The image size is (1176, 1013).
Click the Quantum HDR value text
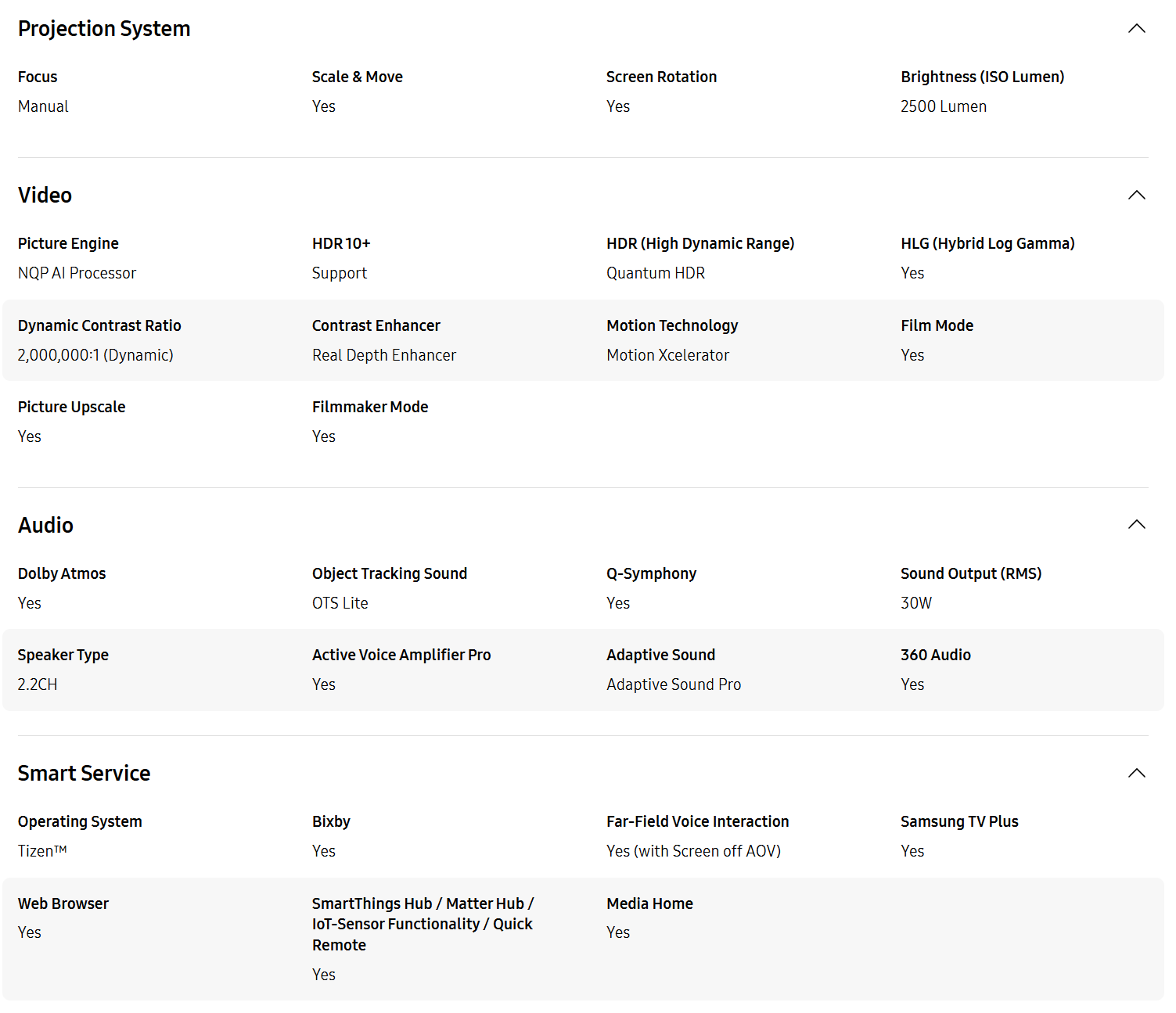point(655,273)
